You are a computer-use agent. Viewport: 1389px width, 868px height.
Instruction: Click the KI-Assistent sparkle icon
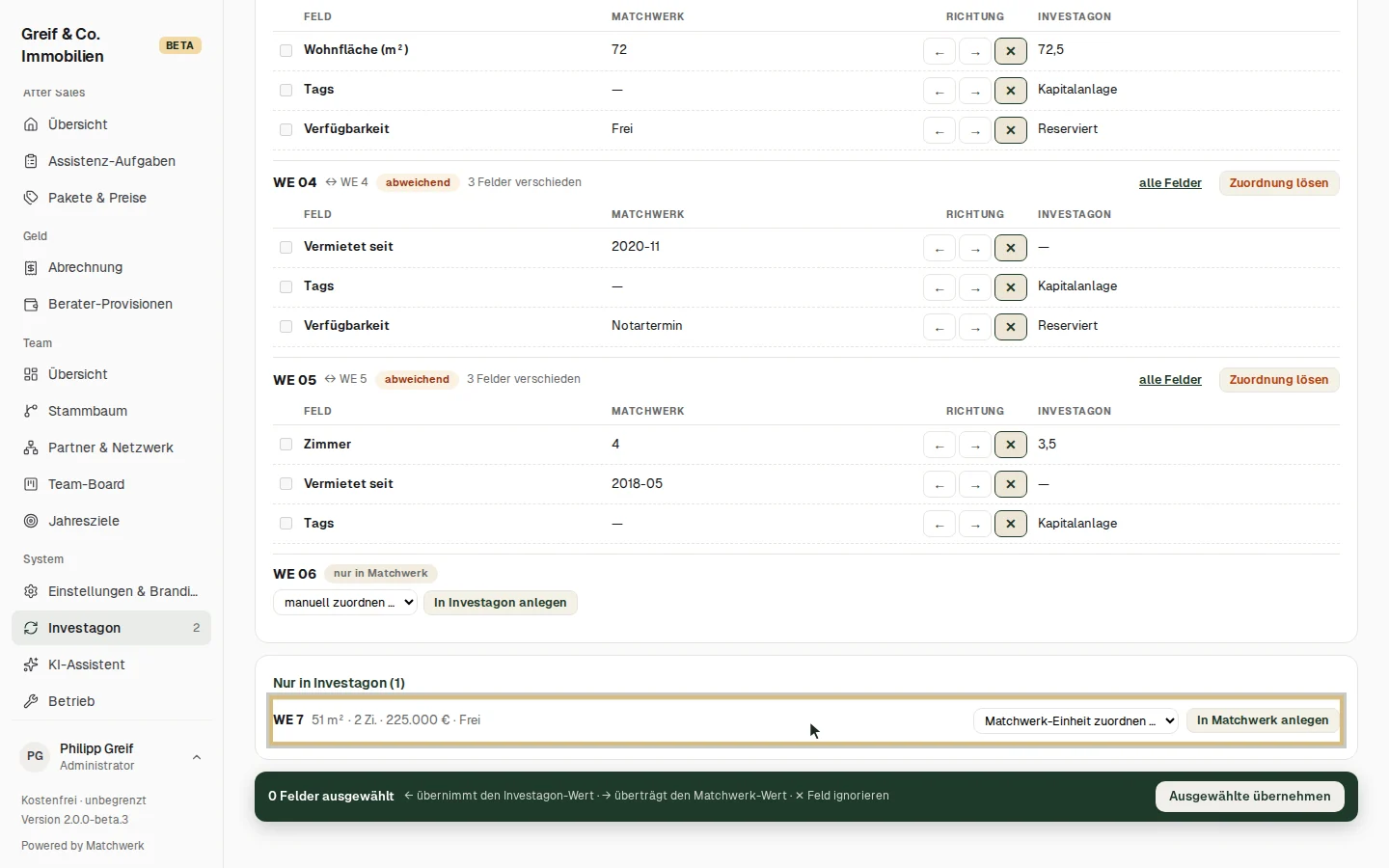pyautogui.click(x=31, y=665)
